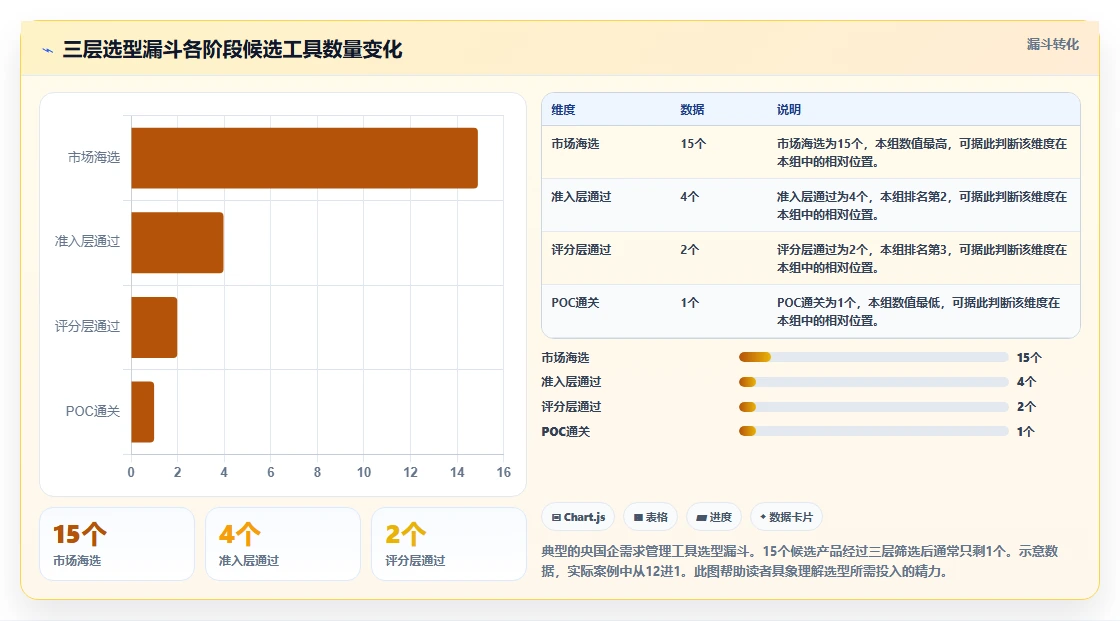Click the 2个 value in table
Image resolution: width=1120 pixels, height=621 pixels.
689,249
